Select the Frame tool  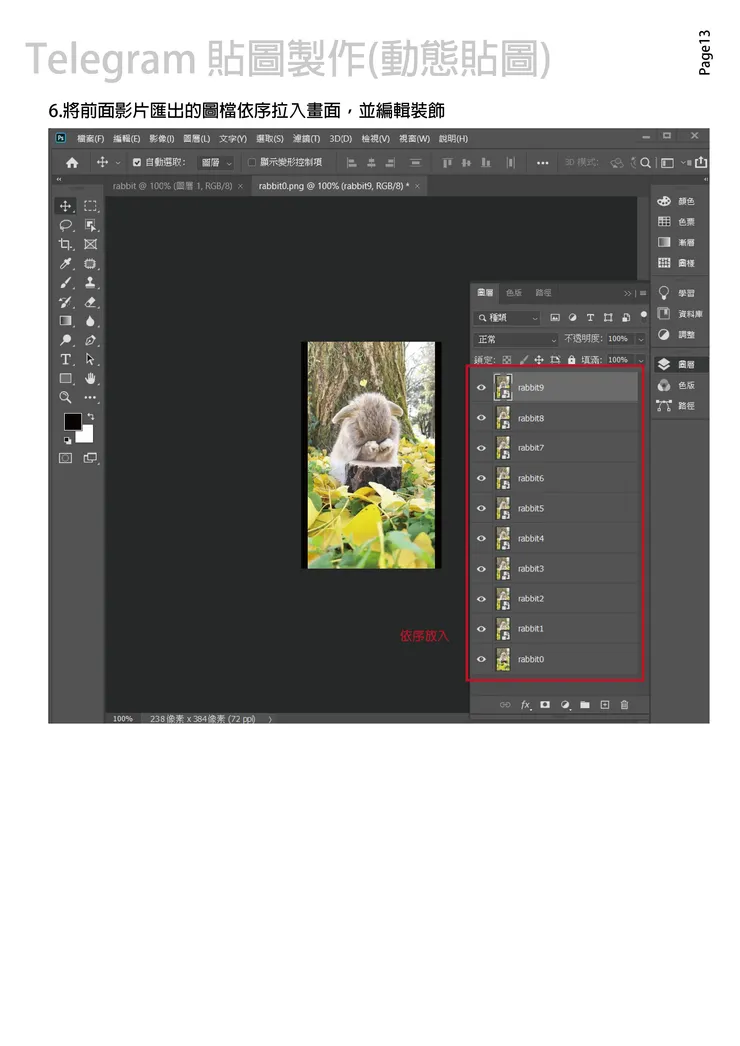[91, 244]
